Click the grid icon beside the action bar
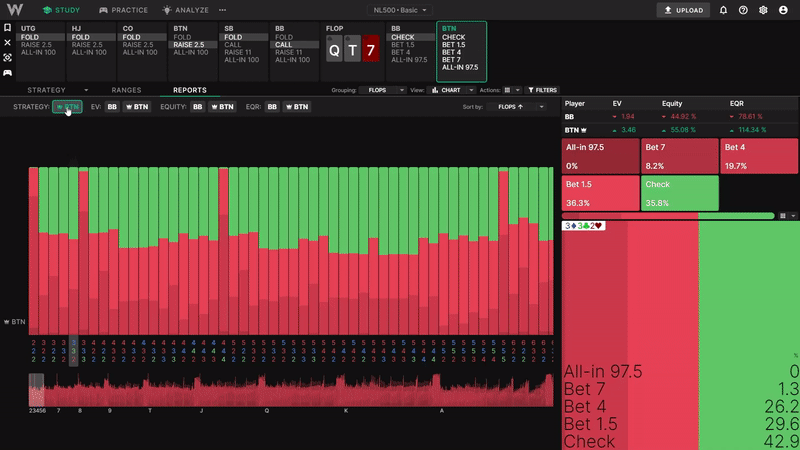This screenshot has width=800, height=450. pyautogui.click(x=783, y=216)
